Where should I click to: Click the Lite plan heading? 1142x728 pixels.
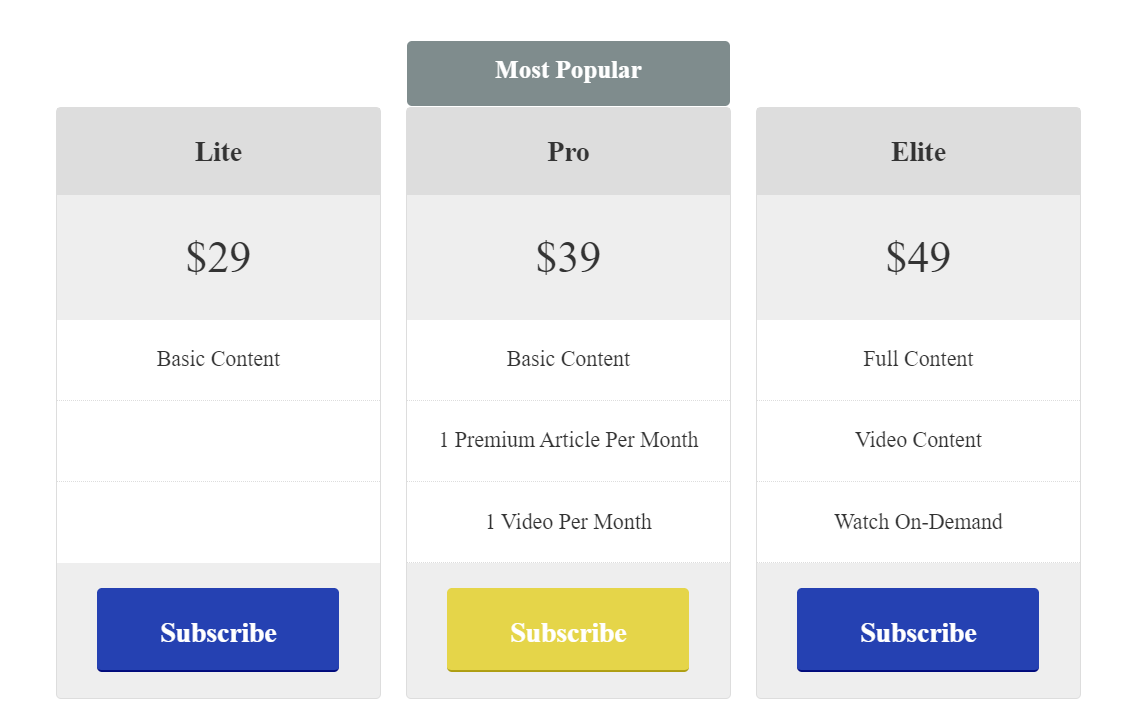click(x=218, y=152)
